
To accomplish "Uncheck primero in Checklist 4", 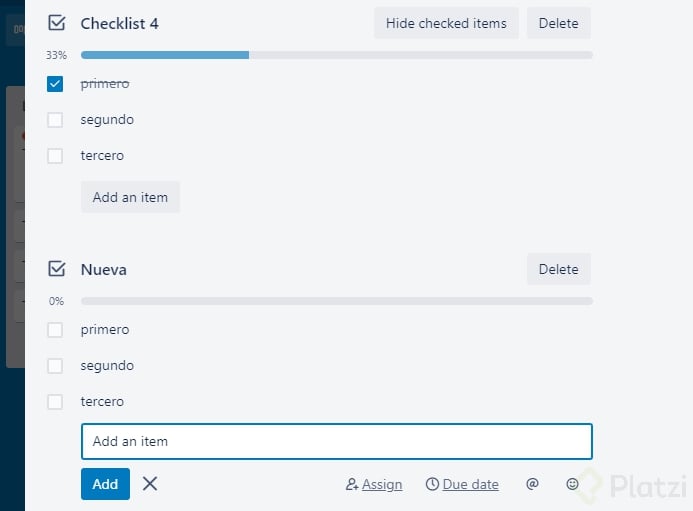I will tap(55, 84).
